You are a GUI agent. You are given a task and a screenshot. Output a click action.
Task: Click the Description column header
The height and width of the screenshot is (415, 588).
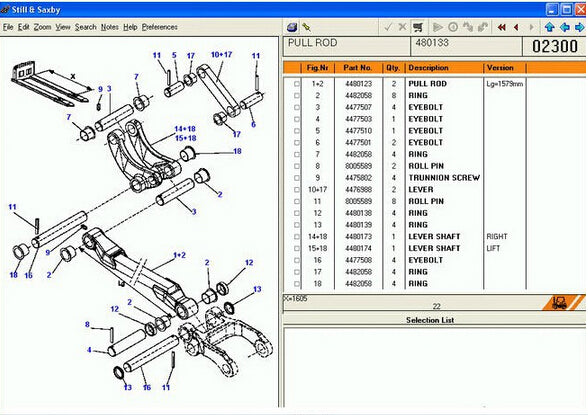click(x=428, y=68)
